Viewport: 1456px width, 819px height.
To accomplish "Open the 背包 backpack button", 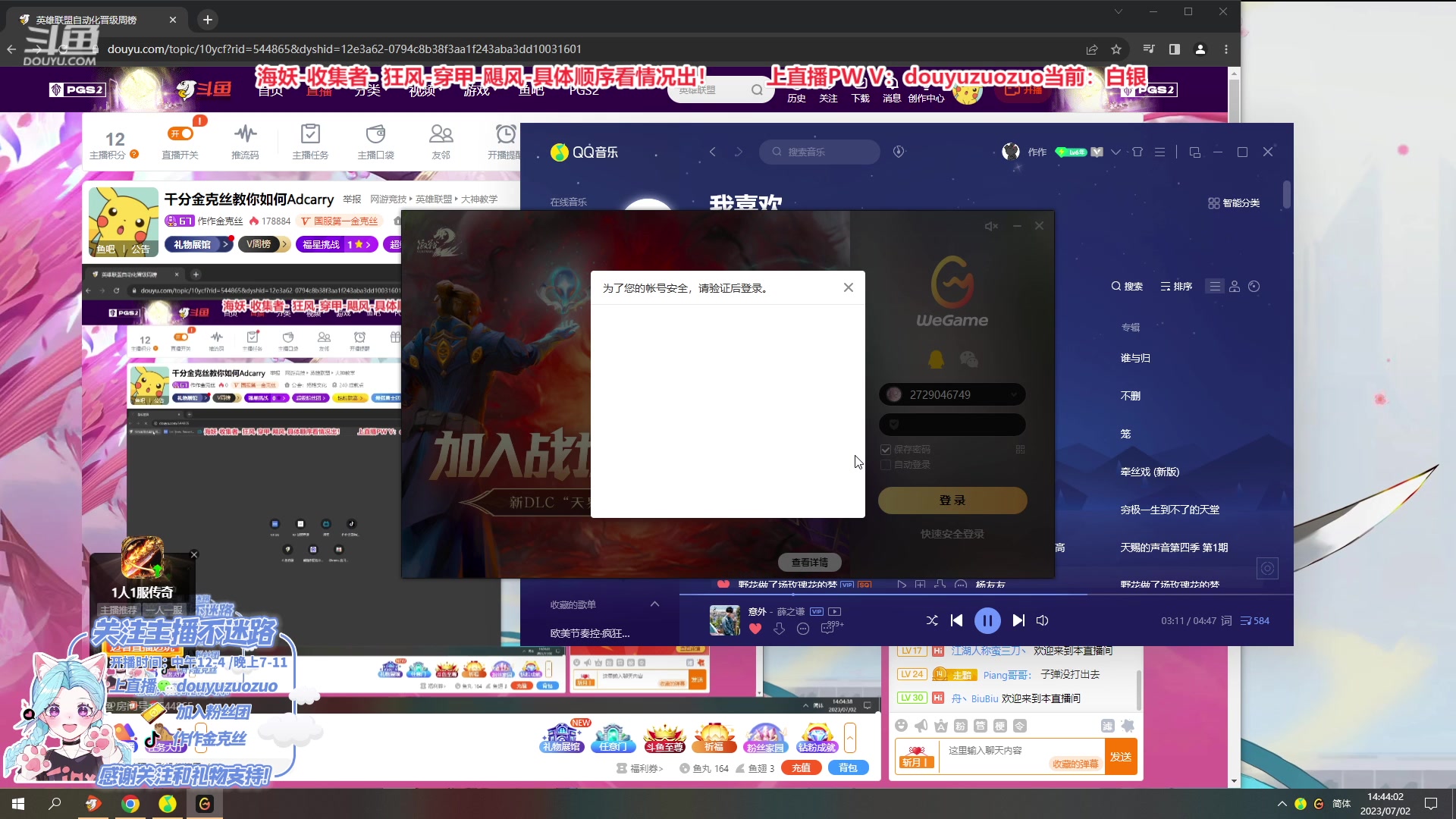I will [x=848, y=768].
